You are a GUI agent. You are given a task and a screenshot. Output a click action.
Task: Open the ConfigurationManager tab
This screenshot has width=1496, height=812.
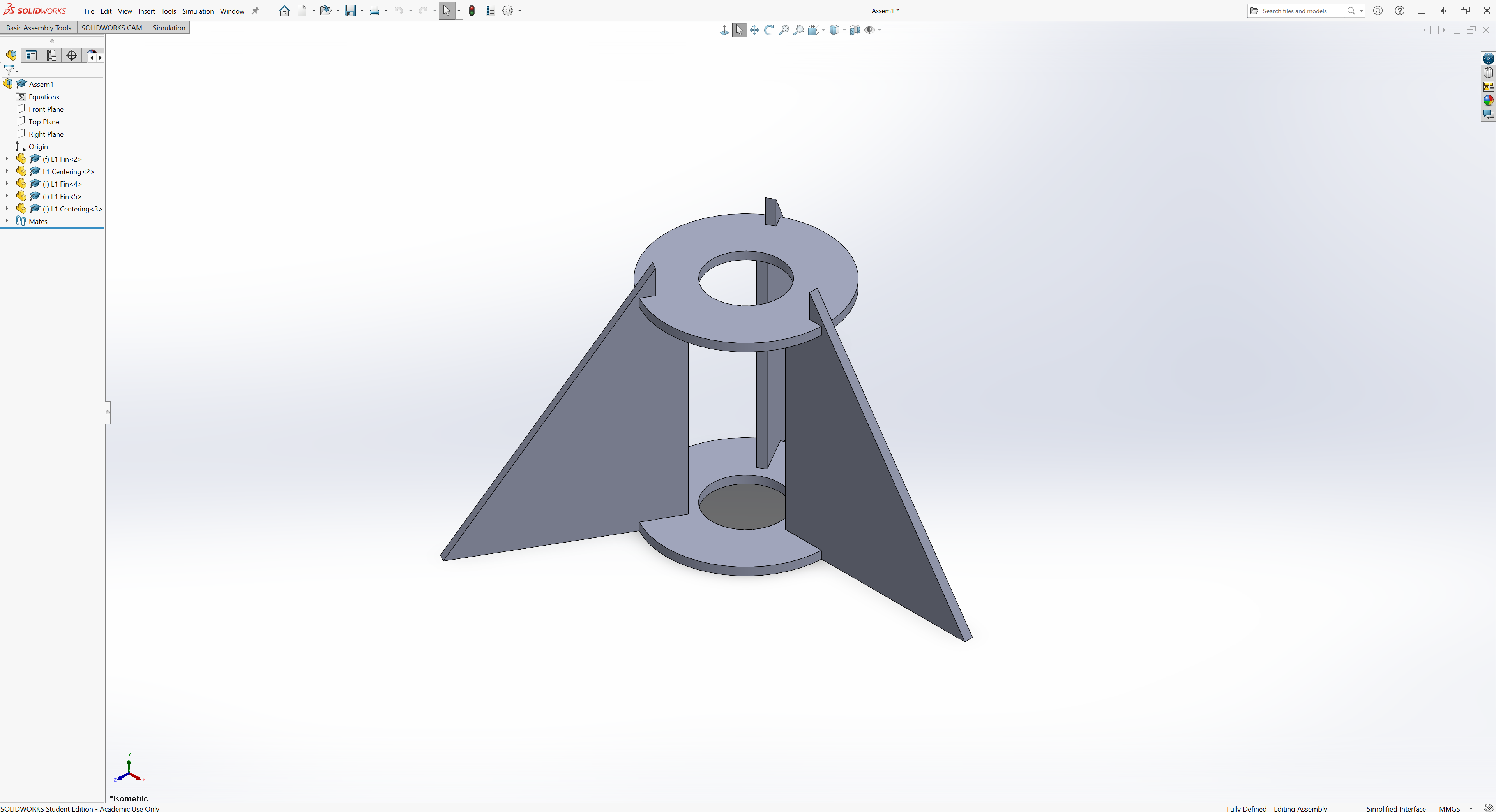[x=52, y=55]
